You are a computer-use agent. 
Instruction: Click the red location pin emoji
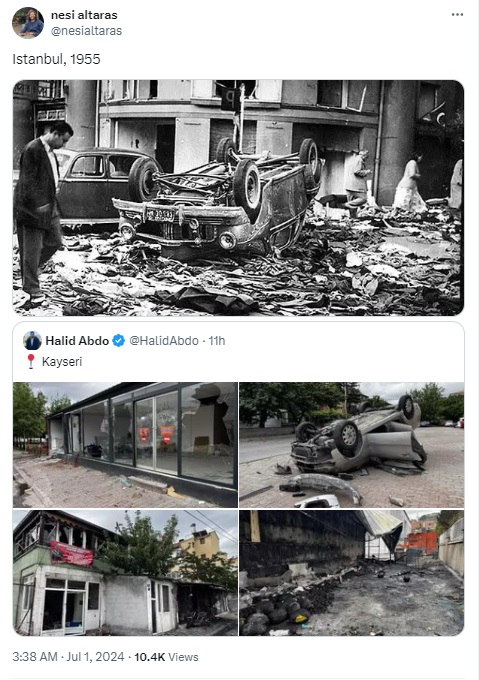pos(31,361)
